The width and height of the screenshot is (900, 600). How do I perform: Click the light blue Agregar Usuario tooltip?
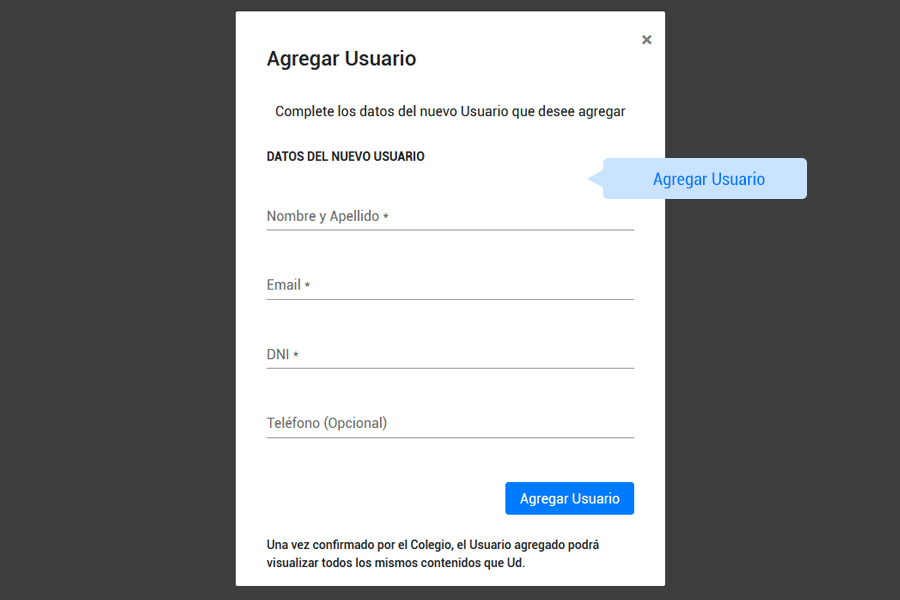(x=708, y=179)
